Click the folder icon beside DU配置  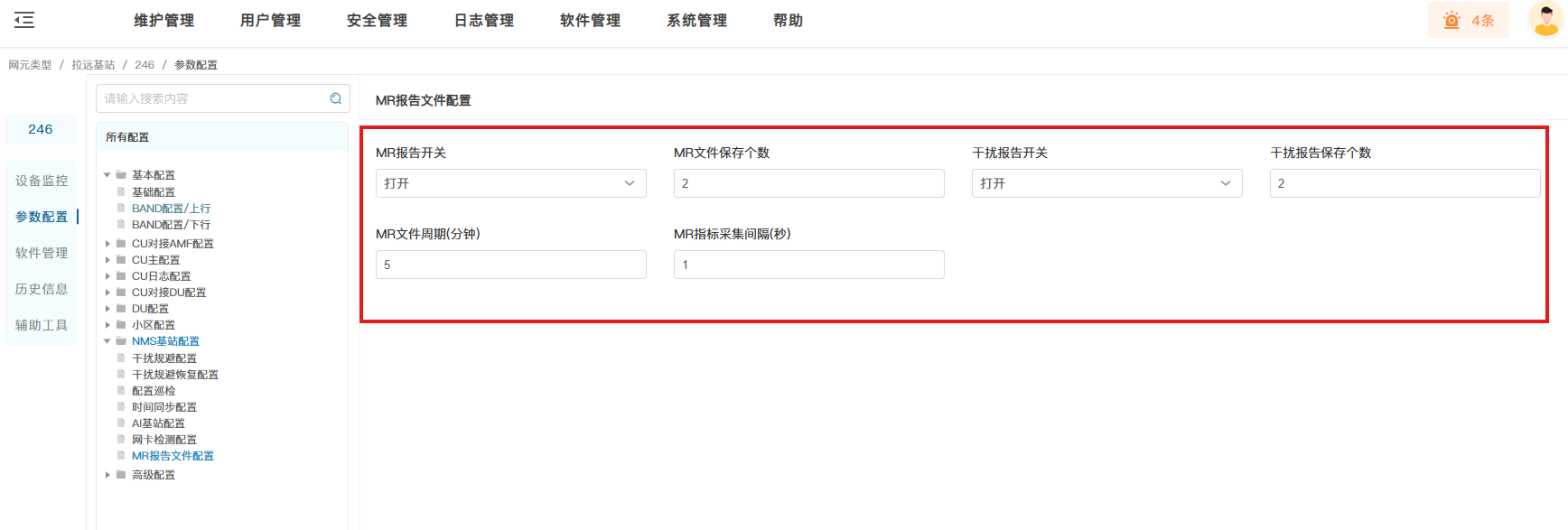pos(121,309)
